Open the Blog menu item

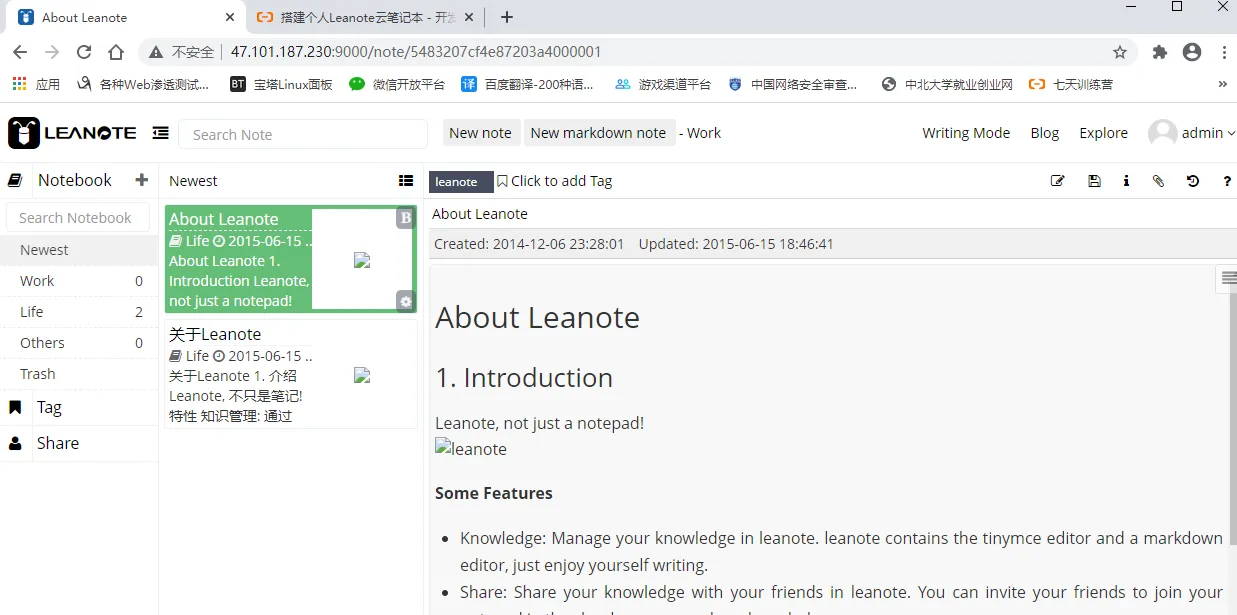[1044, 133]
